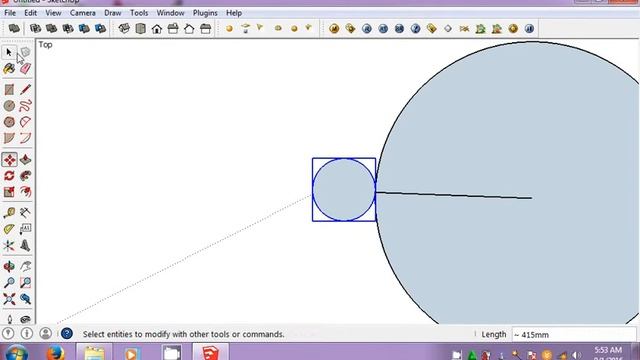Click the blue help question mark in status bar
Viewport: 640px width, 360px height.
click(67, 334)
